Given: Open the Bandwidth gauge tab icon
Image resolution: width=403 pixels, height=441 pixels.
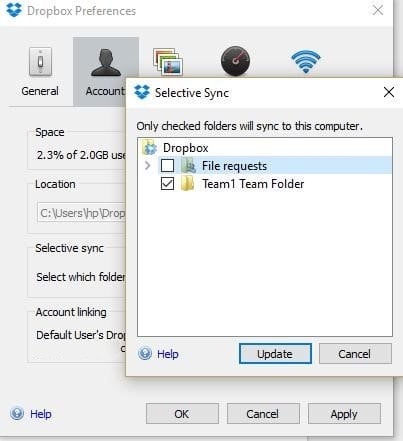Looking at the screenshot, I should (235, 61).
